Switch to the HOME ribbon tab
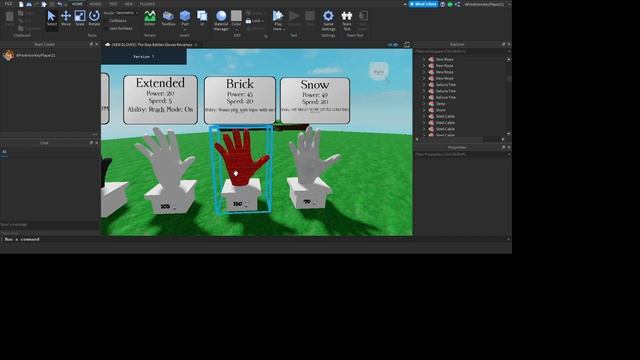This screenshot has height=360, width=640. (77, 4)
